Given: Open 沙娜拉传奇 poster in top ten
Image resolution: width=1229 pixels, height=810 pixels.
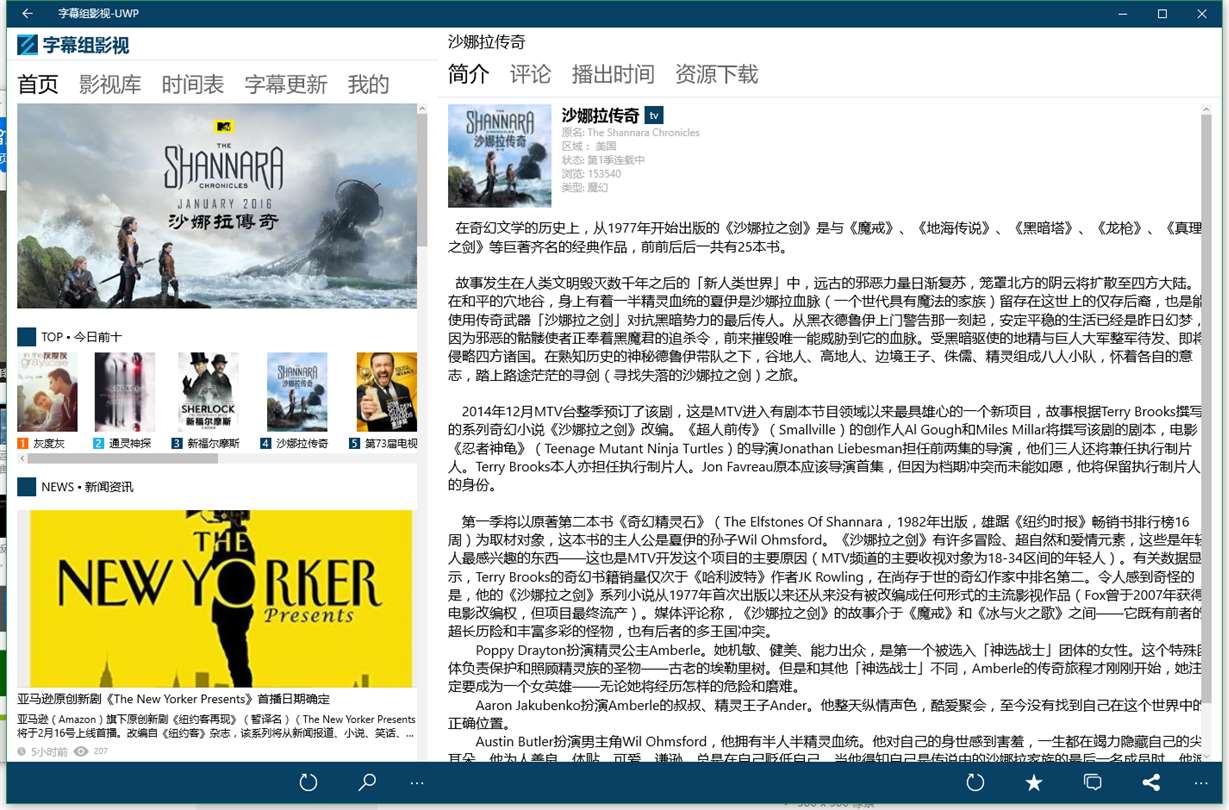Looking at the screenshot, I should point(297,392).
